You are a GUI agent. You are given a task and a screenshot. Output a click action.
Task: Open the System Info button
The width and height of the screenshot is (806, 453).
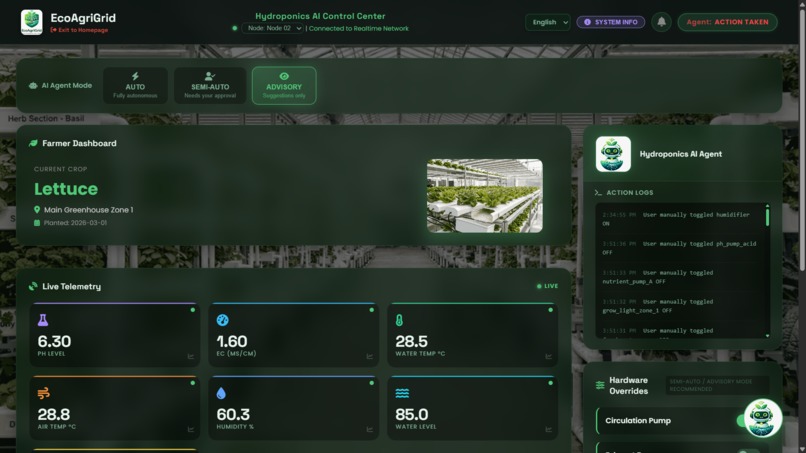611,22
